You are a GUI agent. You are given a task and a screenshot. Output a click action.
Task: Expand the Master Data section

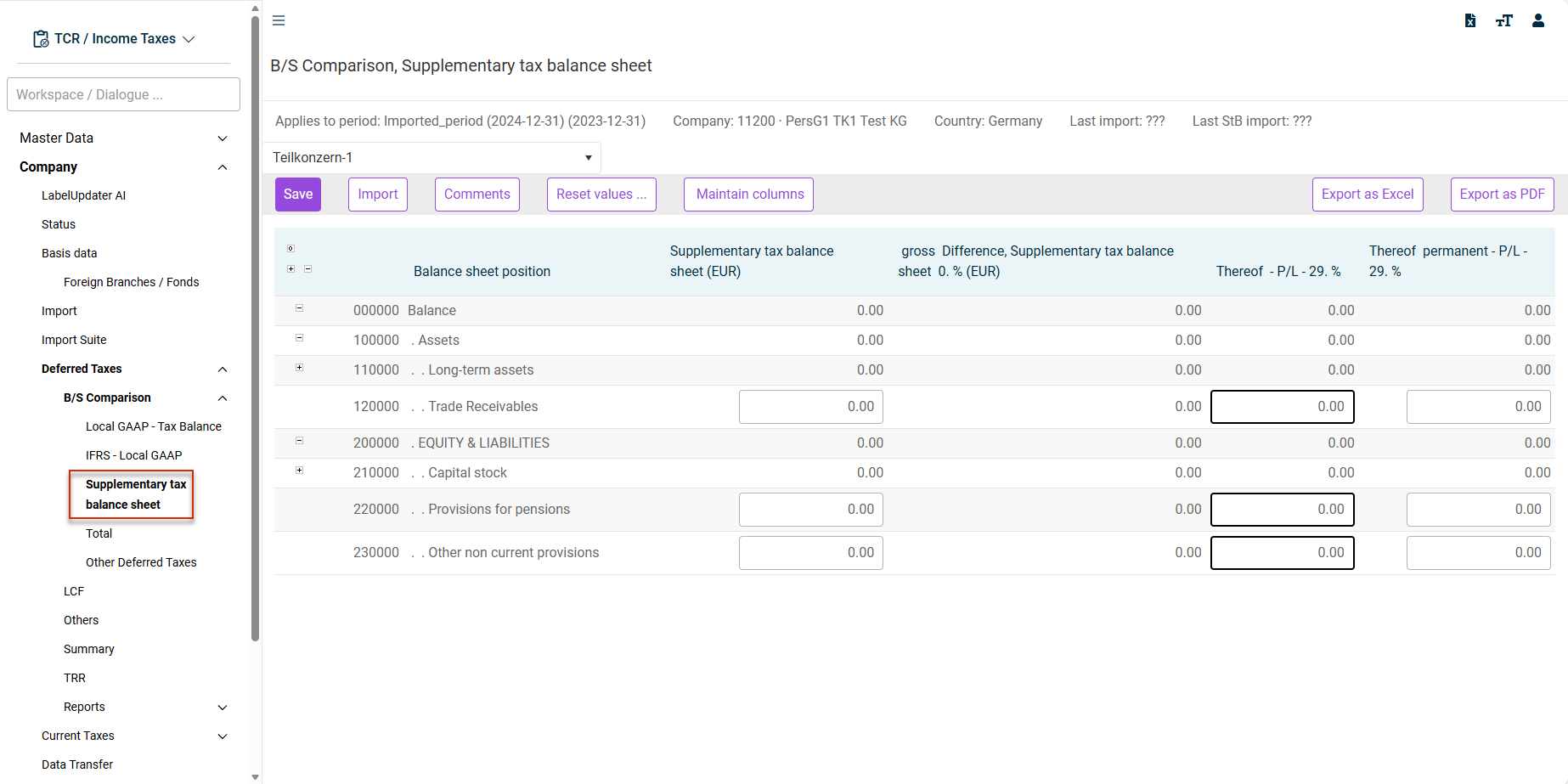click(223, 138)
